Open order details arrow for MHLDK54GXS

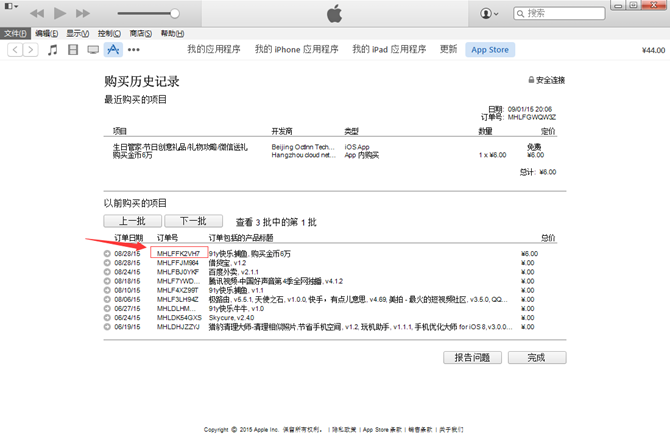[107, 318]
